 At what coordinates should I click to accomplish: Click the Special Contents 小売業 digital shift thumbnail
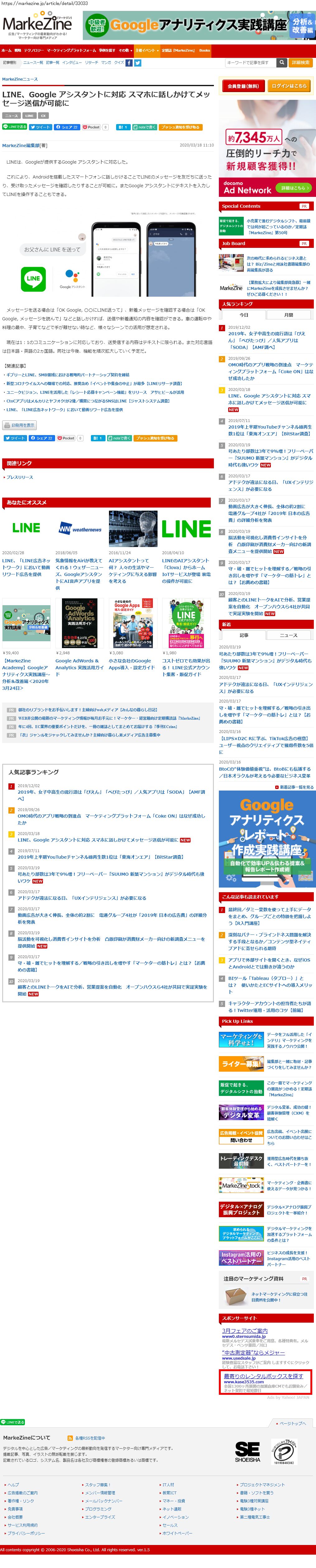[x=231, y=226]
